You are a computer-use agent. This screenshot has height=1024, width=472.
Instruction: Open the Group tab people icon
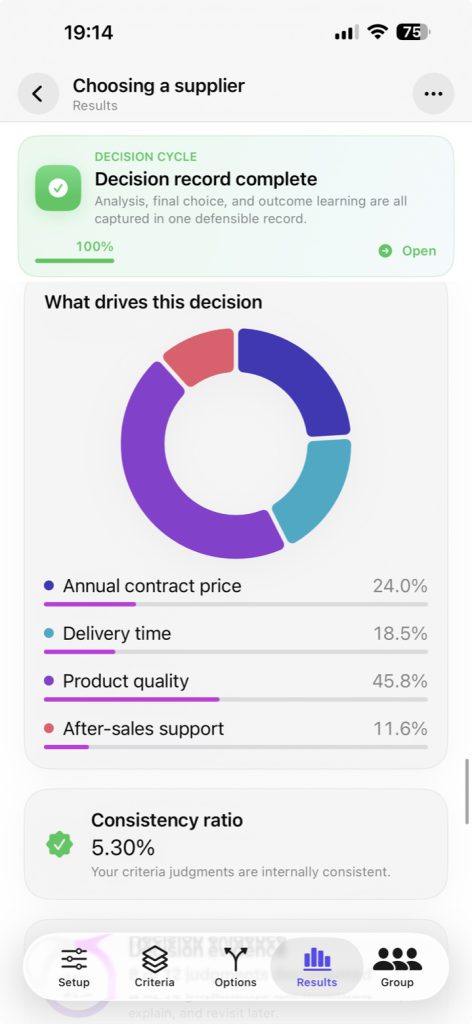point(398,959)
